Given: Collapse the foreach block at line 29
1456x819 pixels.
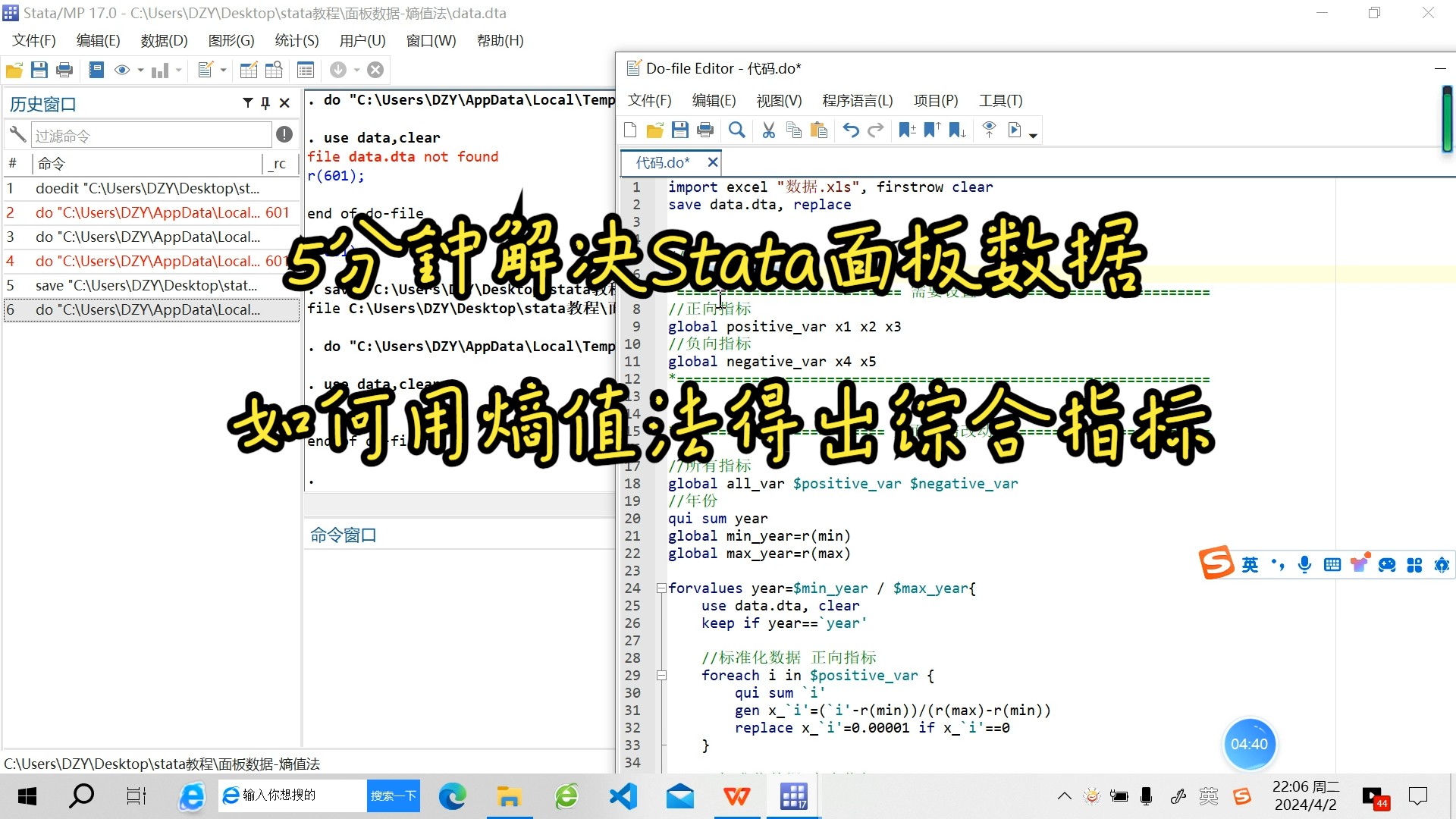Looking at the screenshot, I should [661, 676].
